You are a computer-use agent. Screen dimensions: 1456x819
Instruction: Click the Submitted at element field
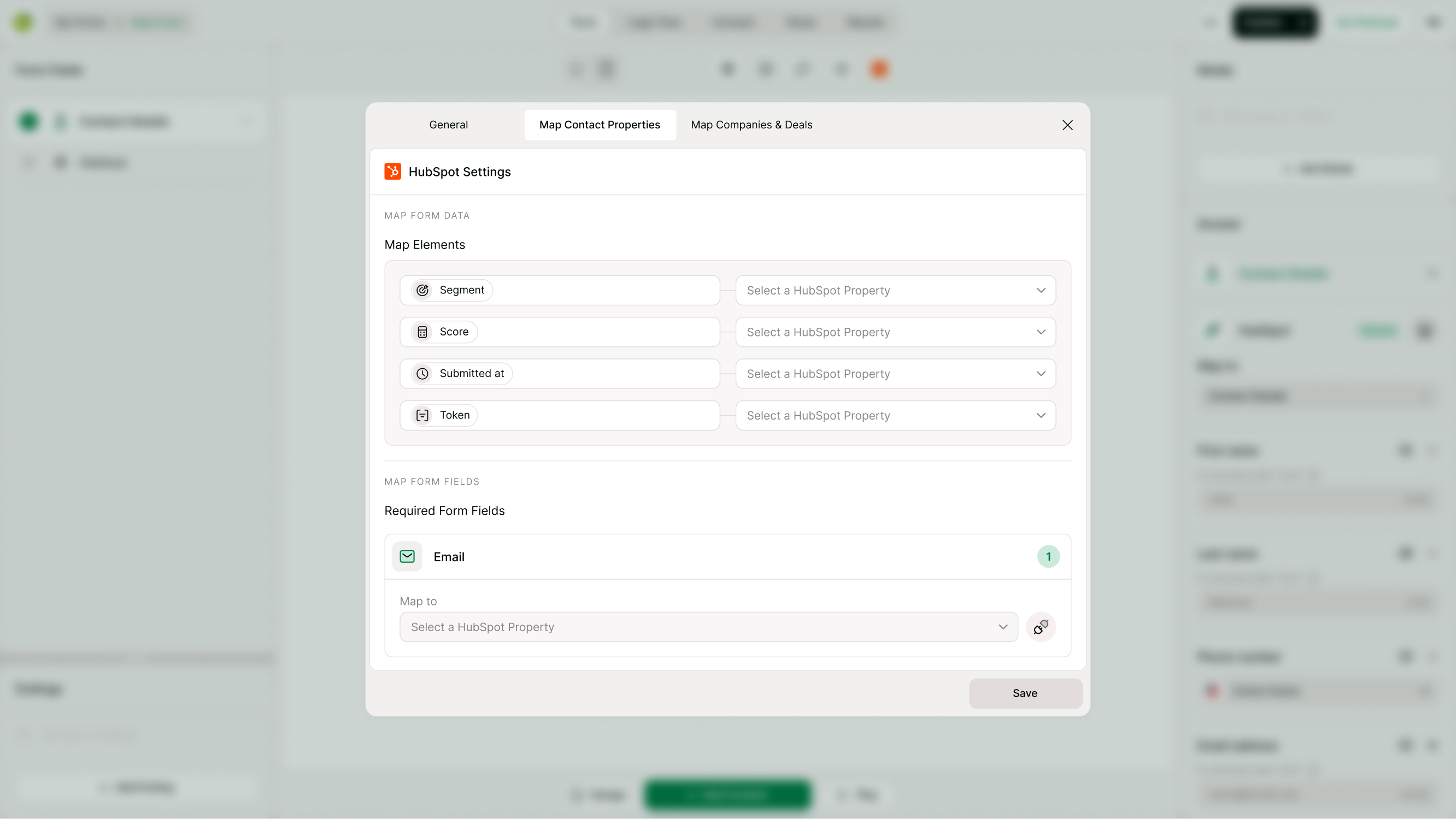[560, 374]
